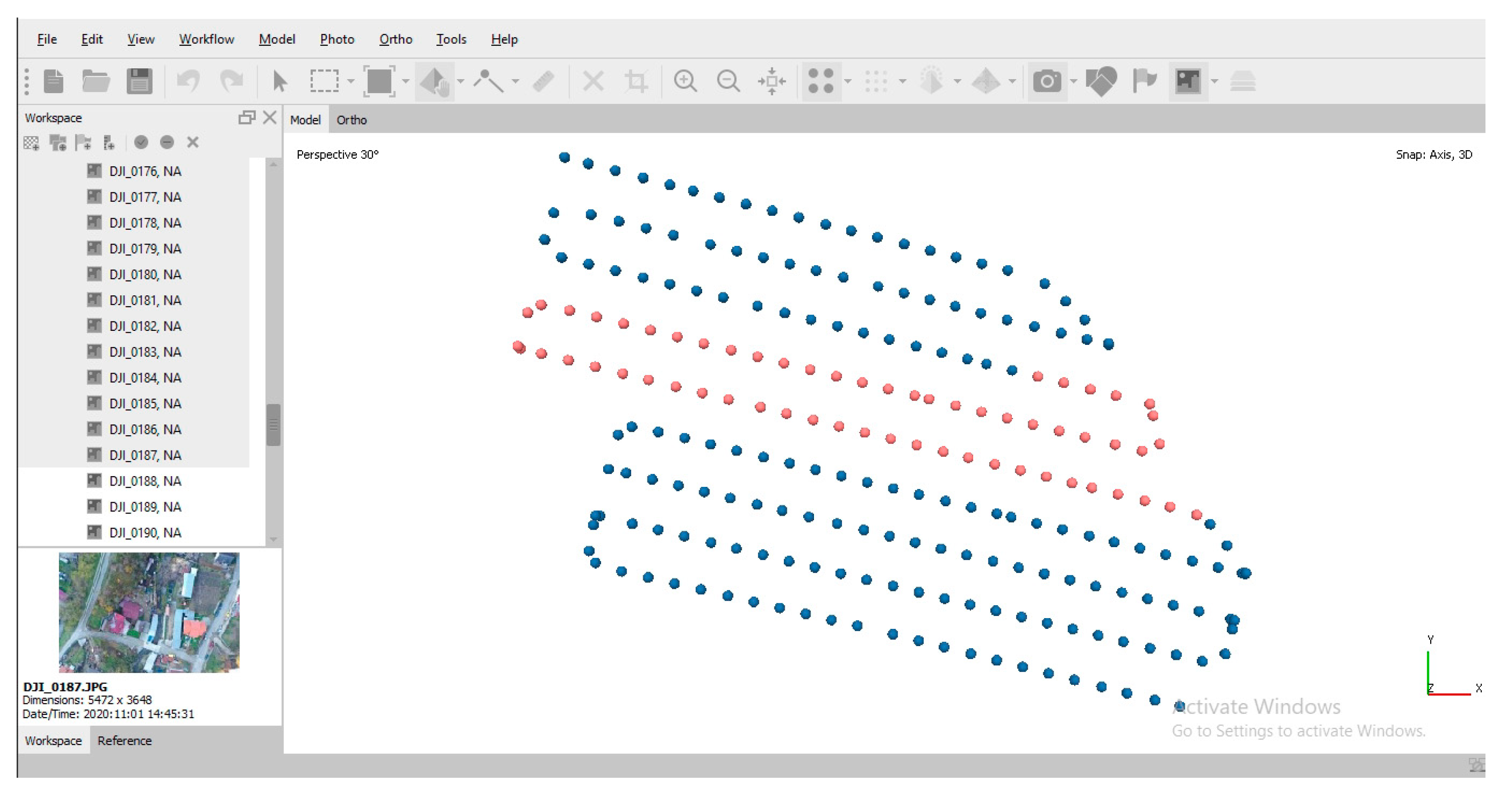Toggle the Show Images thumbnail button
This screenshot has width=1512, height=798.
pos(1187,81)
